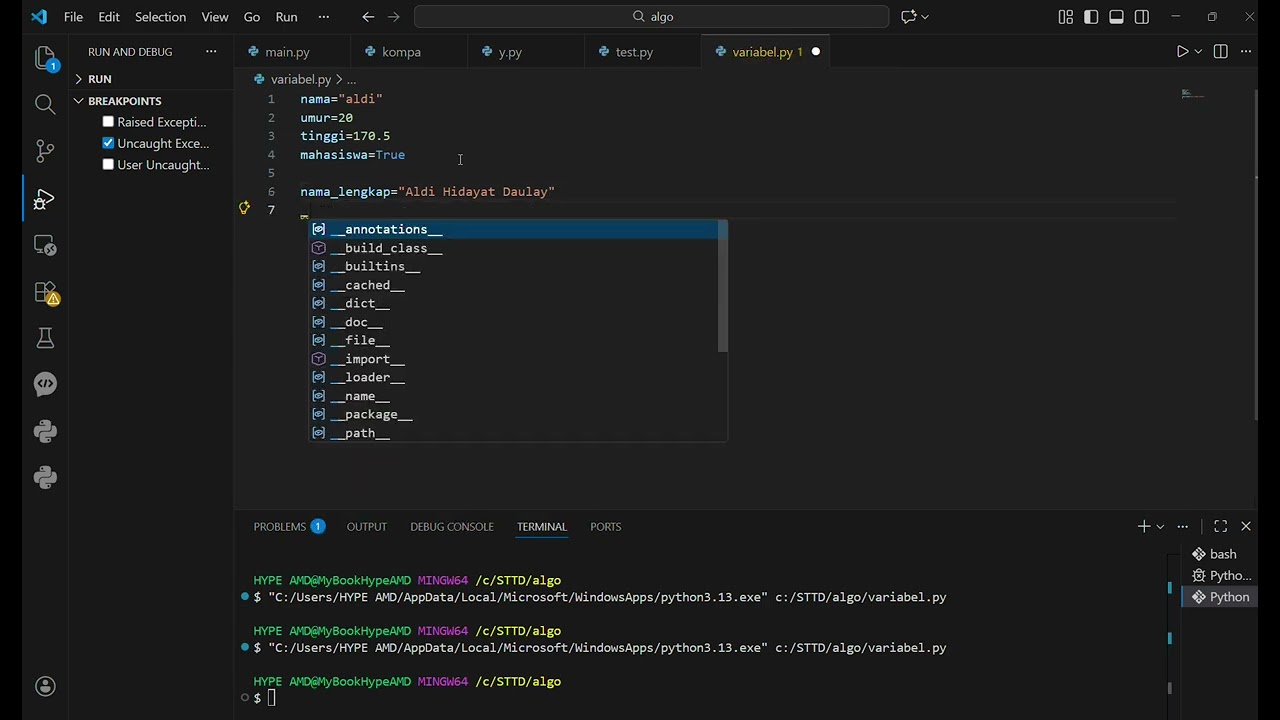The width and height of the screenshot is (1280, 720).
Task: Split the editor to the right
Action: click(1220, 52)
